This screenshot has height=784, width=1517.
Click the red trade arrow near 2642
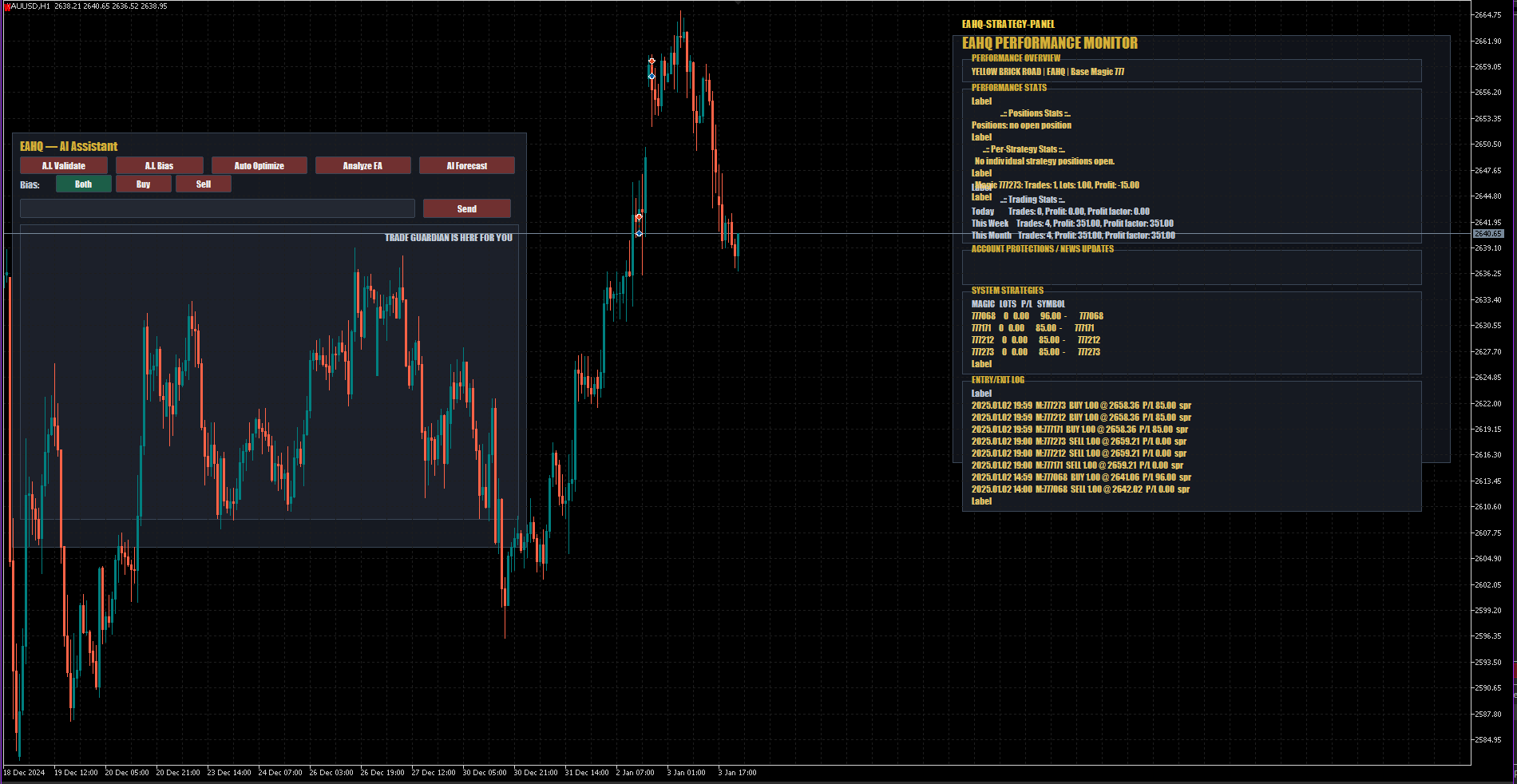coord(639,217)
